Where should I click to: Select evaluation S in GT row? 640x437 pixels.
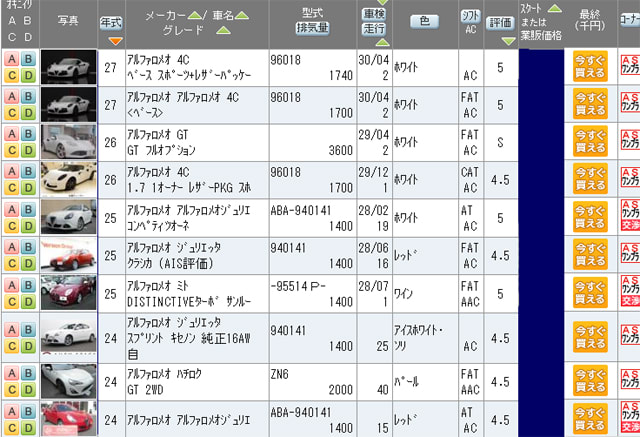(500, 142)
